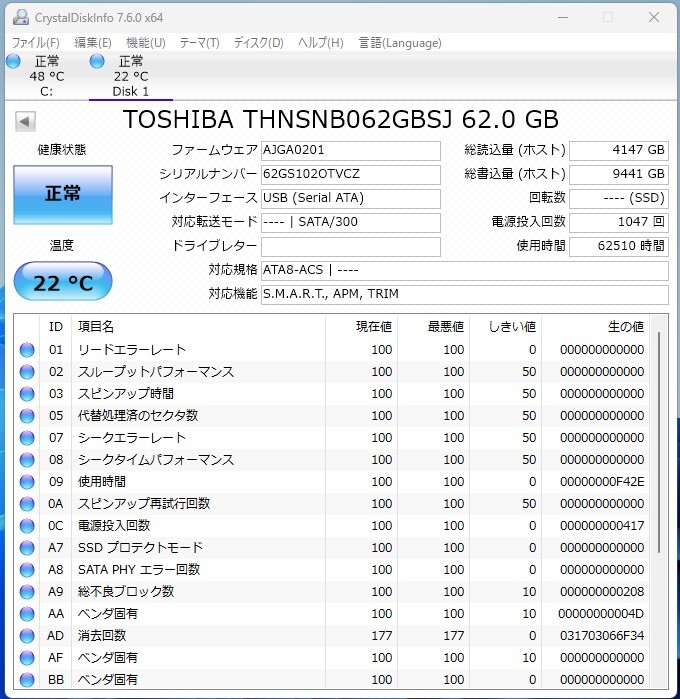Click the しきい値 column header
Image resolution: width=680 pixels, height=699 pixels.
point(506,327)
